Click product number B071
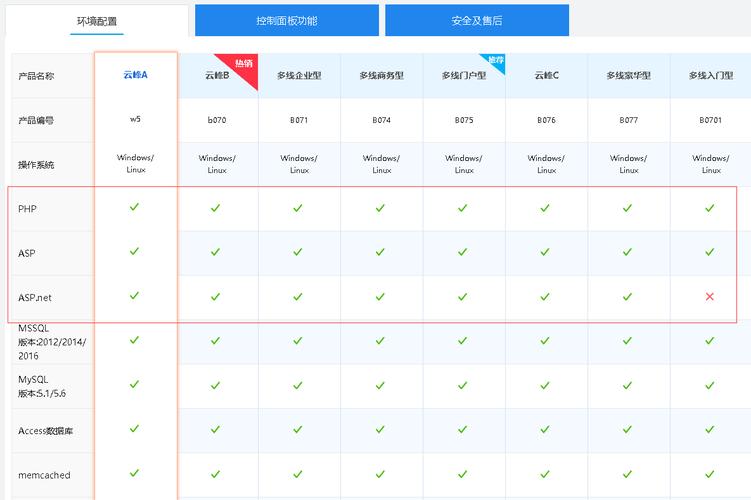The width and height of the screenshot is (751, 500). pyautogui.click(x=299, y=120)
